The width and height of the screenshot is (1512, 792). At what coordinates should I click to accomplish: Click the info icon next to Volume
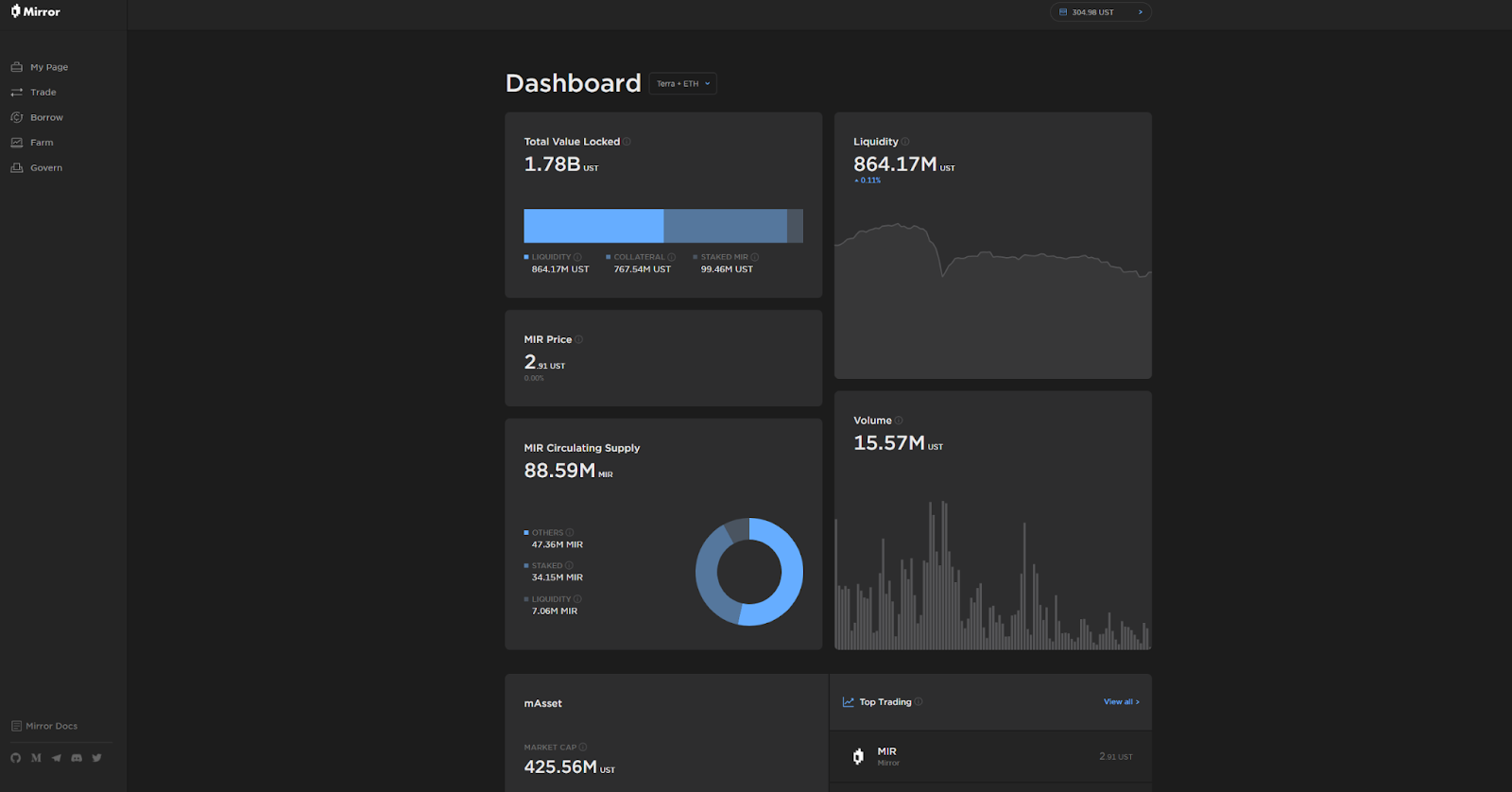899,421
